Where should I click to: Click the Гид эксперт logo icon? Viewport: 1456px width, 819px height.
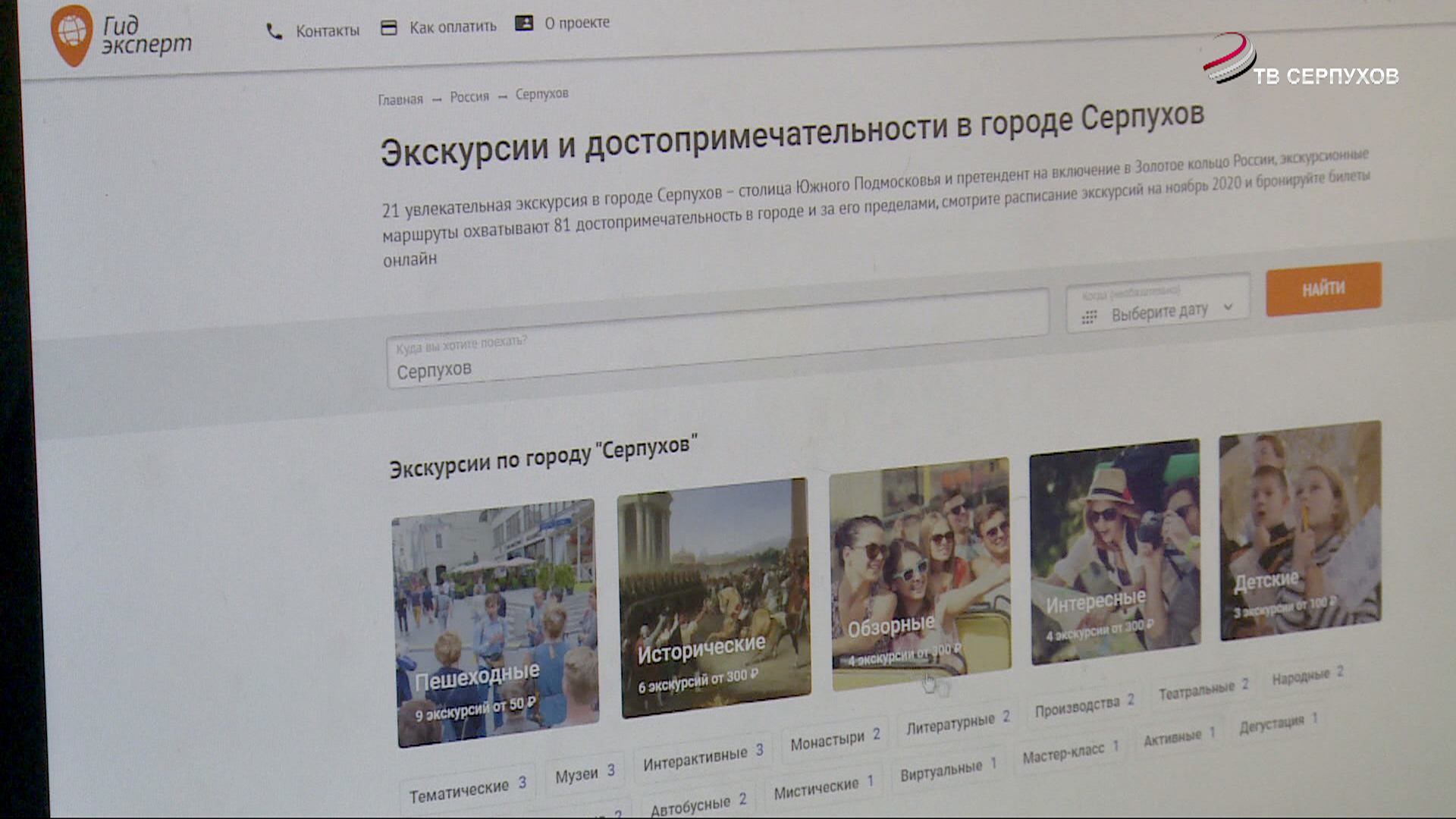pos(71,34)
